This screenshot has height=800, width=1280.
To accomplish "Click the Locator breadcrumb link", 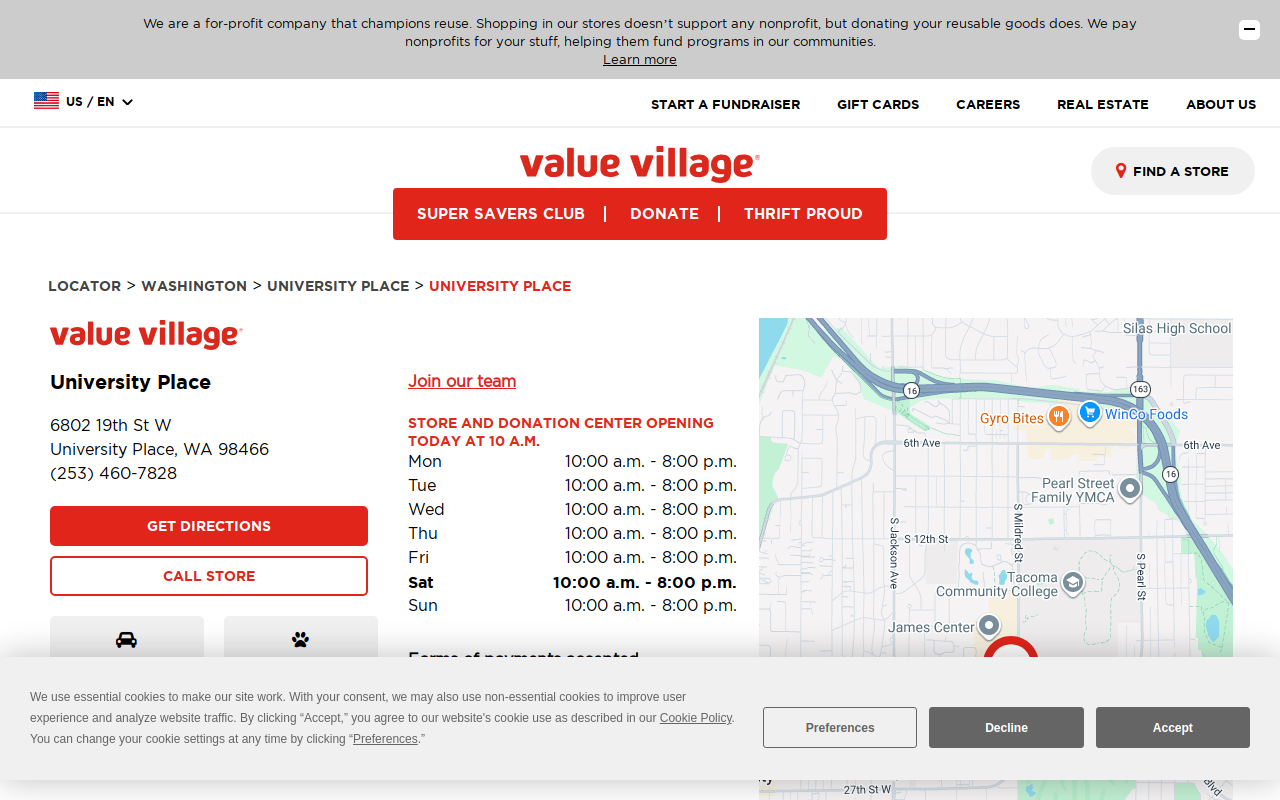I will pos(85,286).
